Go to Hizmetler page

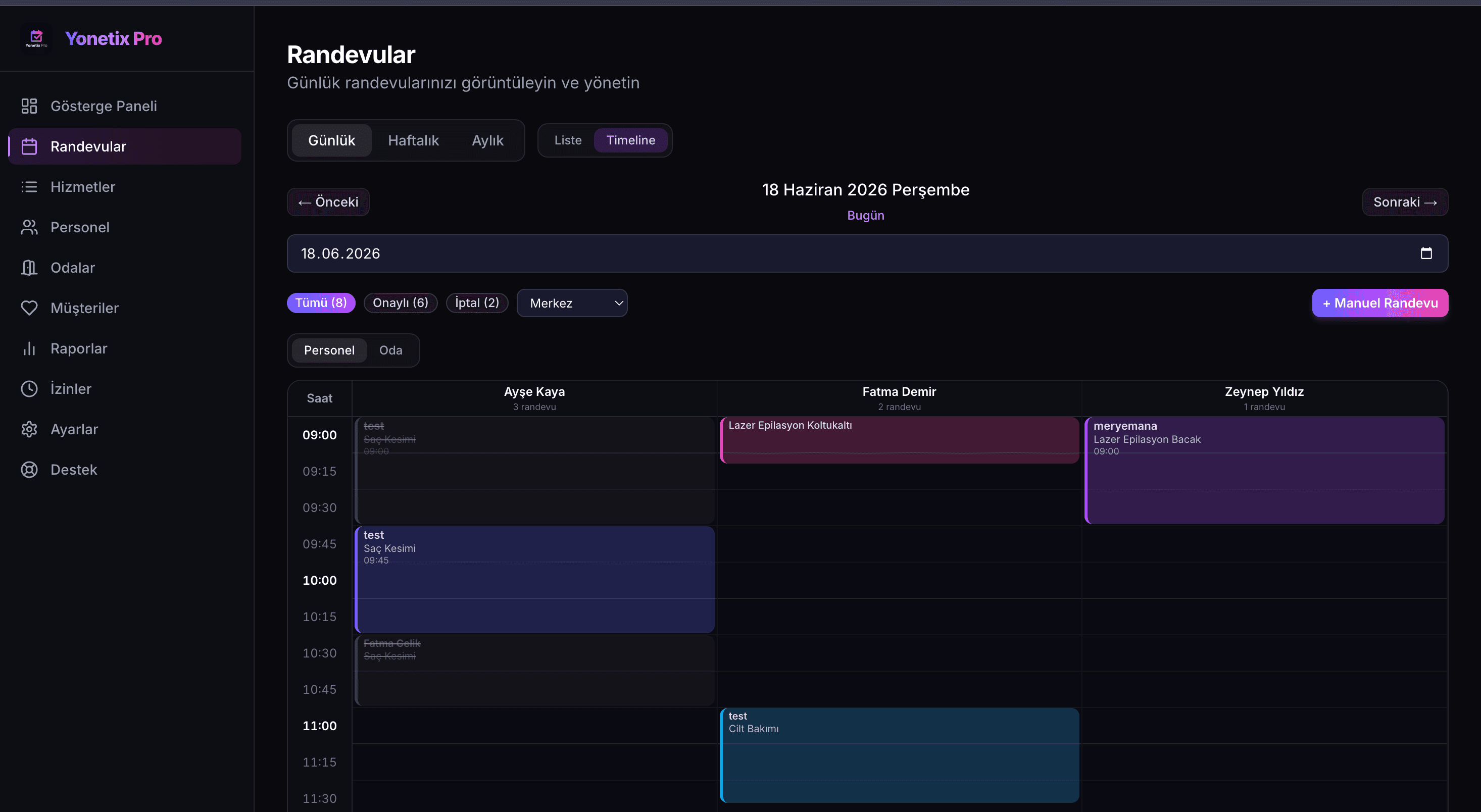coord(125,187)
